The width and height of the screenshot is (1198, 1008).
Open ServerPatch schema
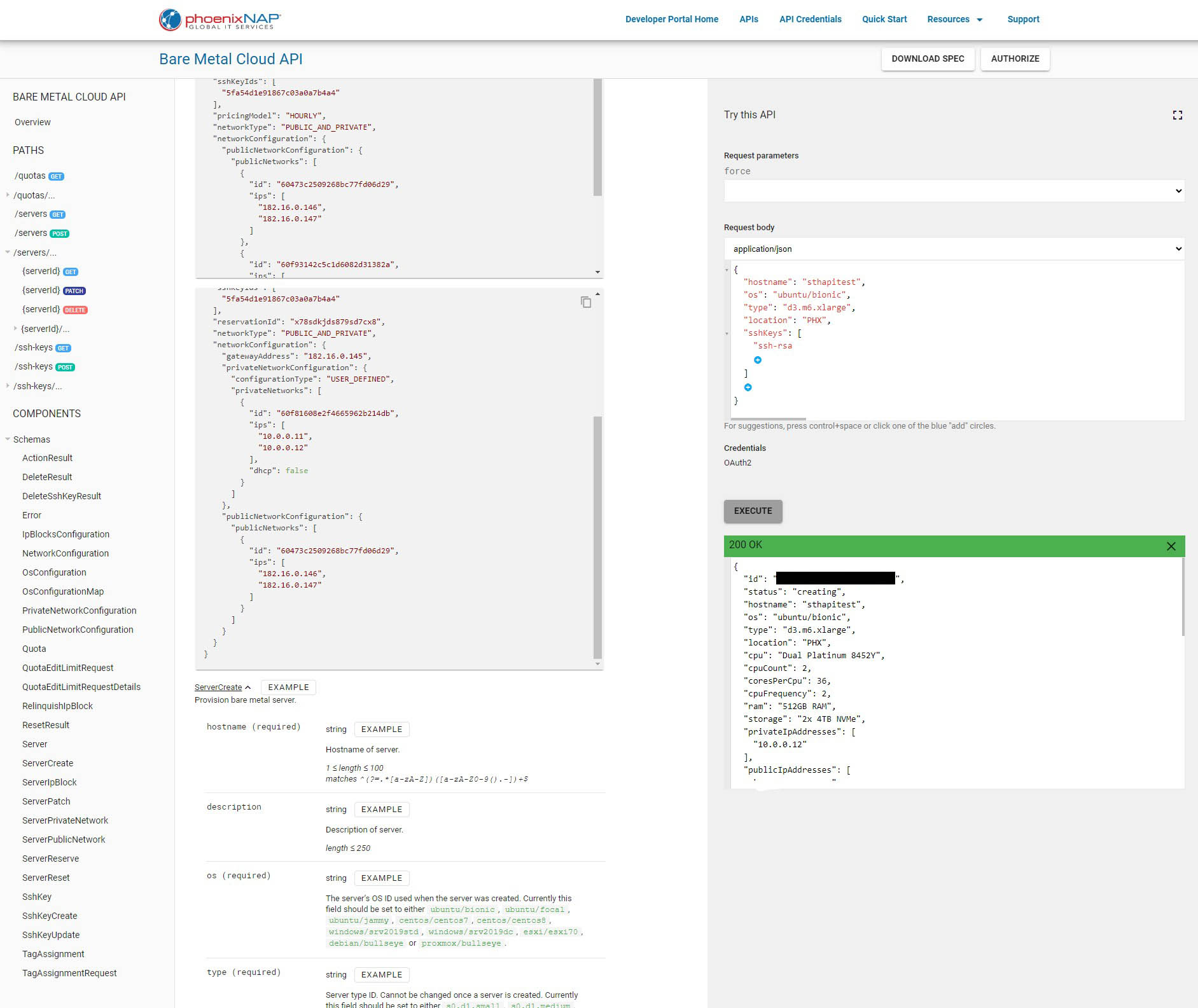click(46, 801)
